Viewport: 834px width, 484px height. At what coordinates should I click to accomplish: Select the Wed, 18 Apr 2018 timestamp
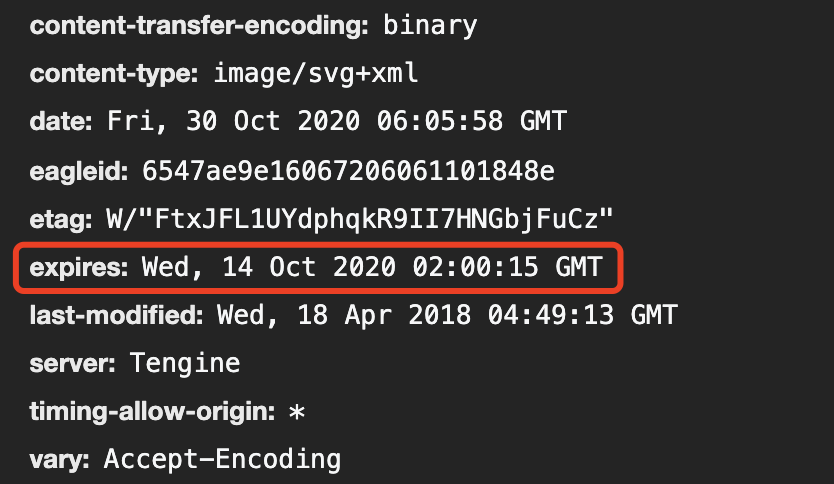click(x=447, y=315)
